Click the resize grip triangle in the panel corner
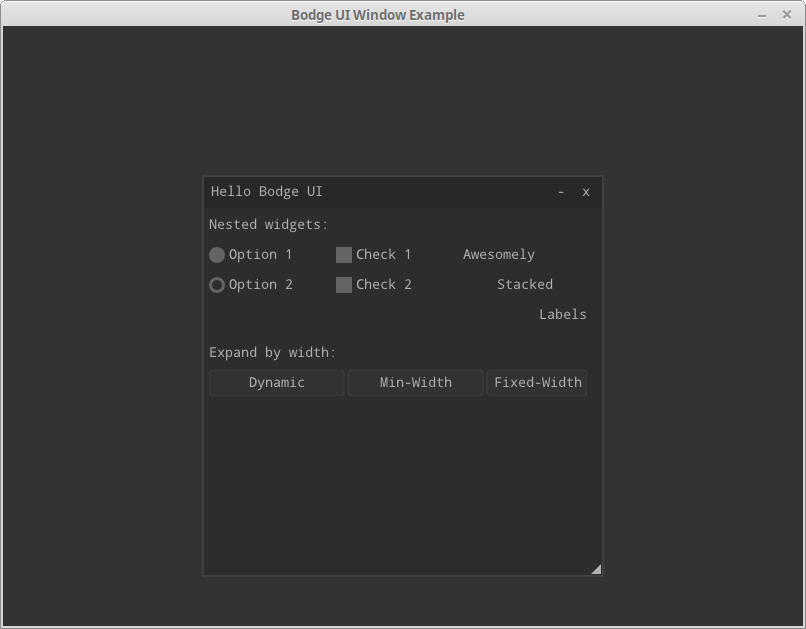Image resolution: width=806 pixels, height=629 pixels. 596,569
